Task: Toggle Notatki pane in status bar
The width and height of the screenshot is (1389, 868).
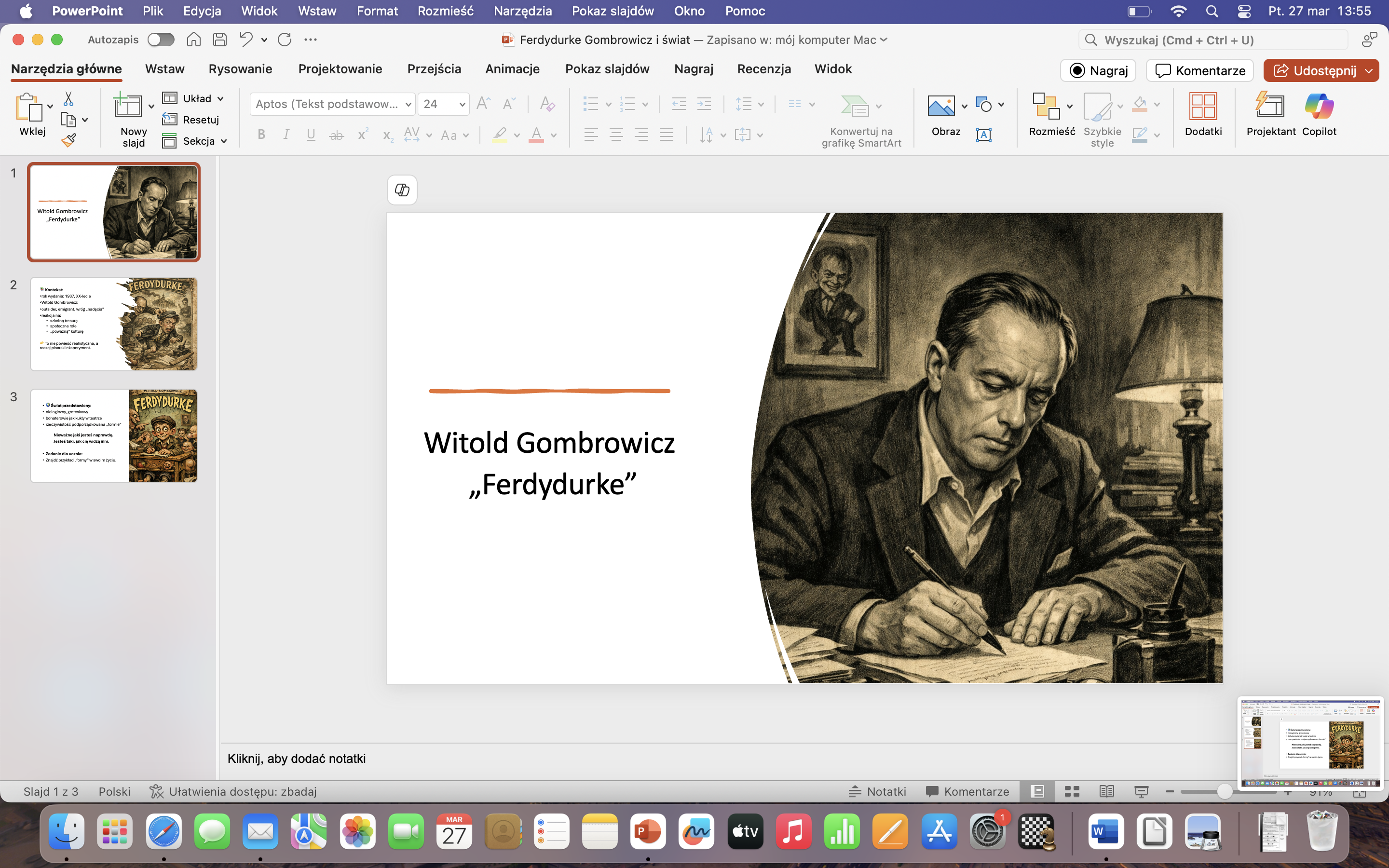Action: click(878, 792)
